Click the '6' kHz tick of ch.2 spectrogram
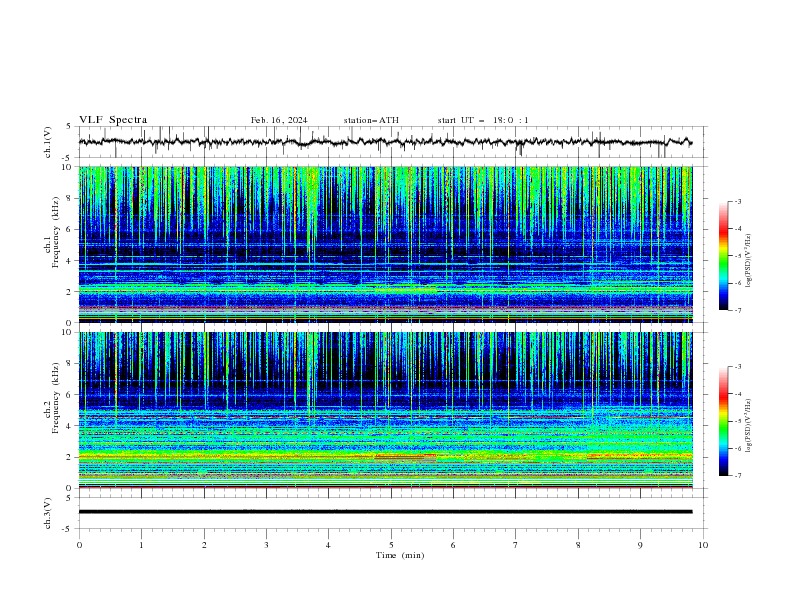792x612 pixels. (71, 394)
